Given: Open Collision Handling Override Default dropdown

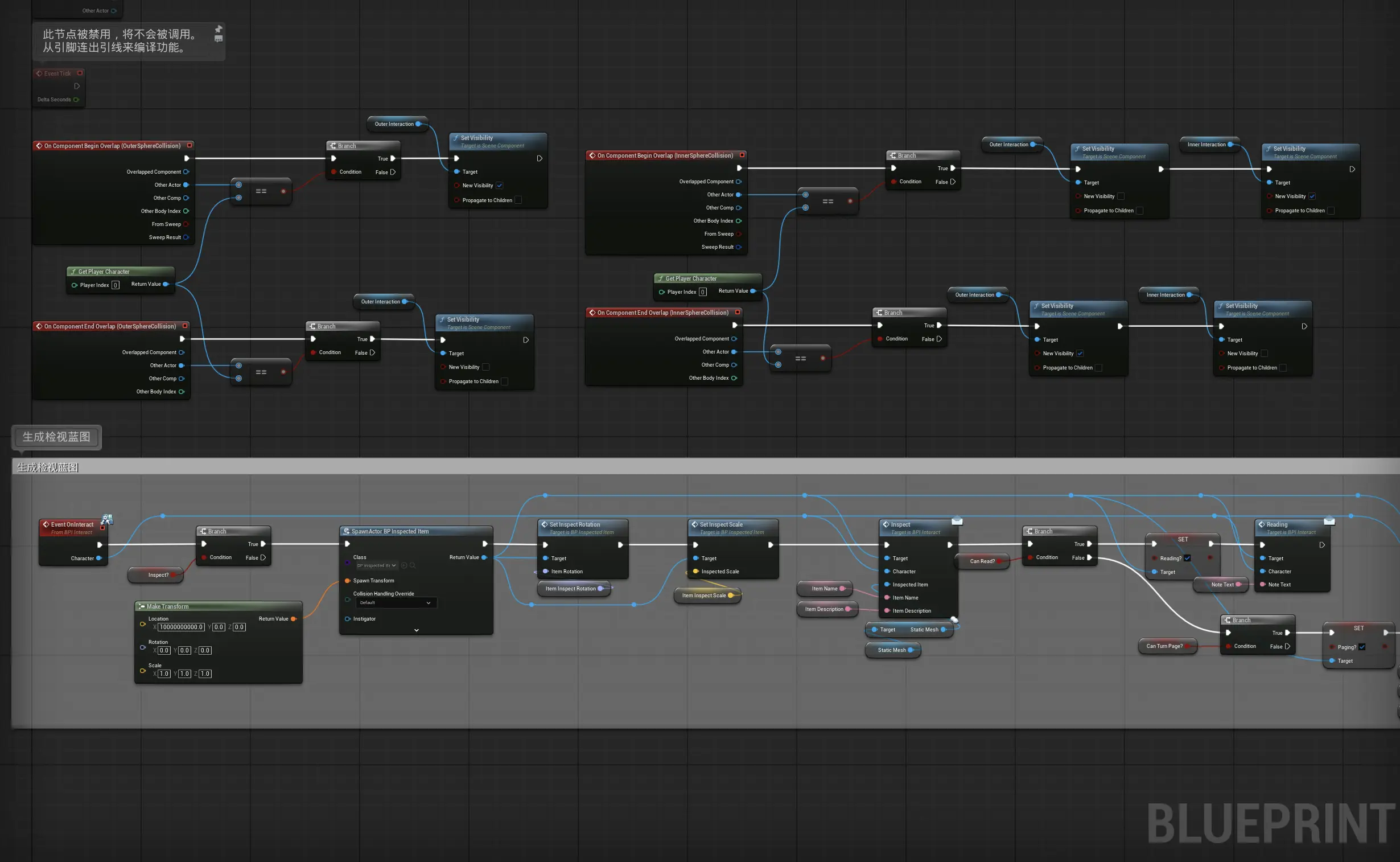Looking at the screenshot, I should point(396,602).
